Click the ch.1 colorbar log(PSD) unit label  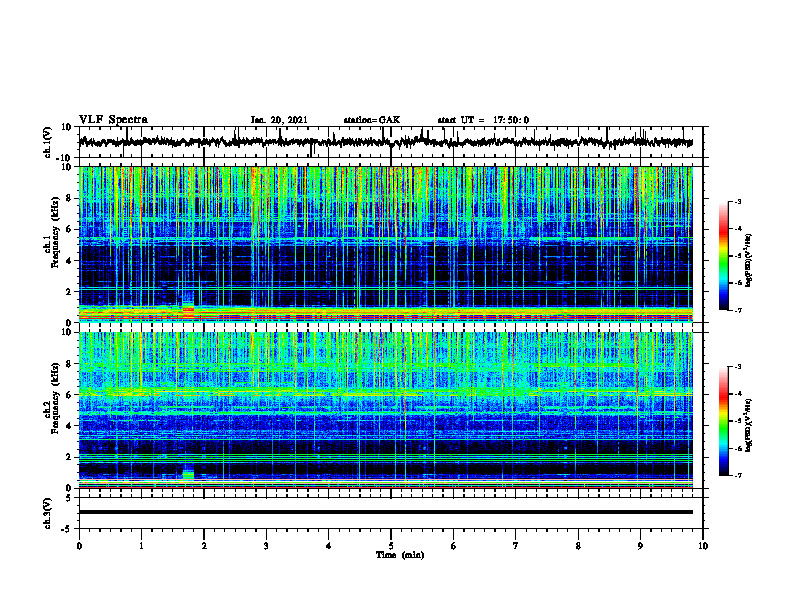(749, 261)
